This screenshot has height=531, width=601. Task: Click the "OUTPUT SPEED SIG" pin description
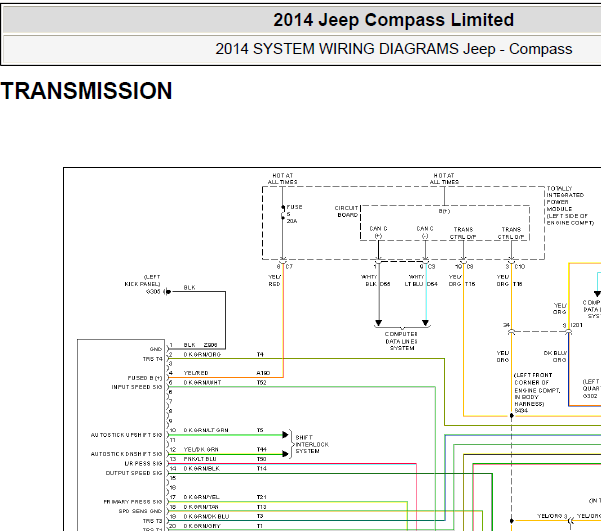click(134, 473)
